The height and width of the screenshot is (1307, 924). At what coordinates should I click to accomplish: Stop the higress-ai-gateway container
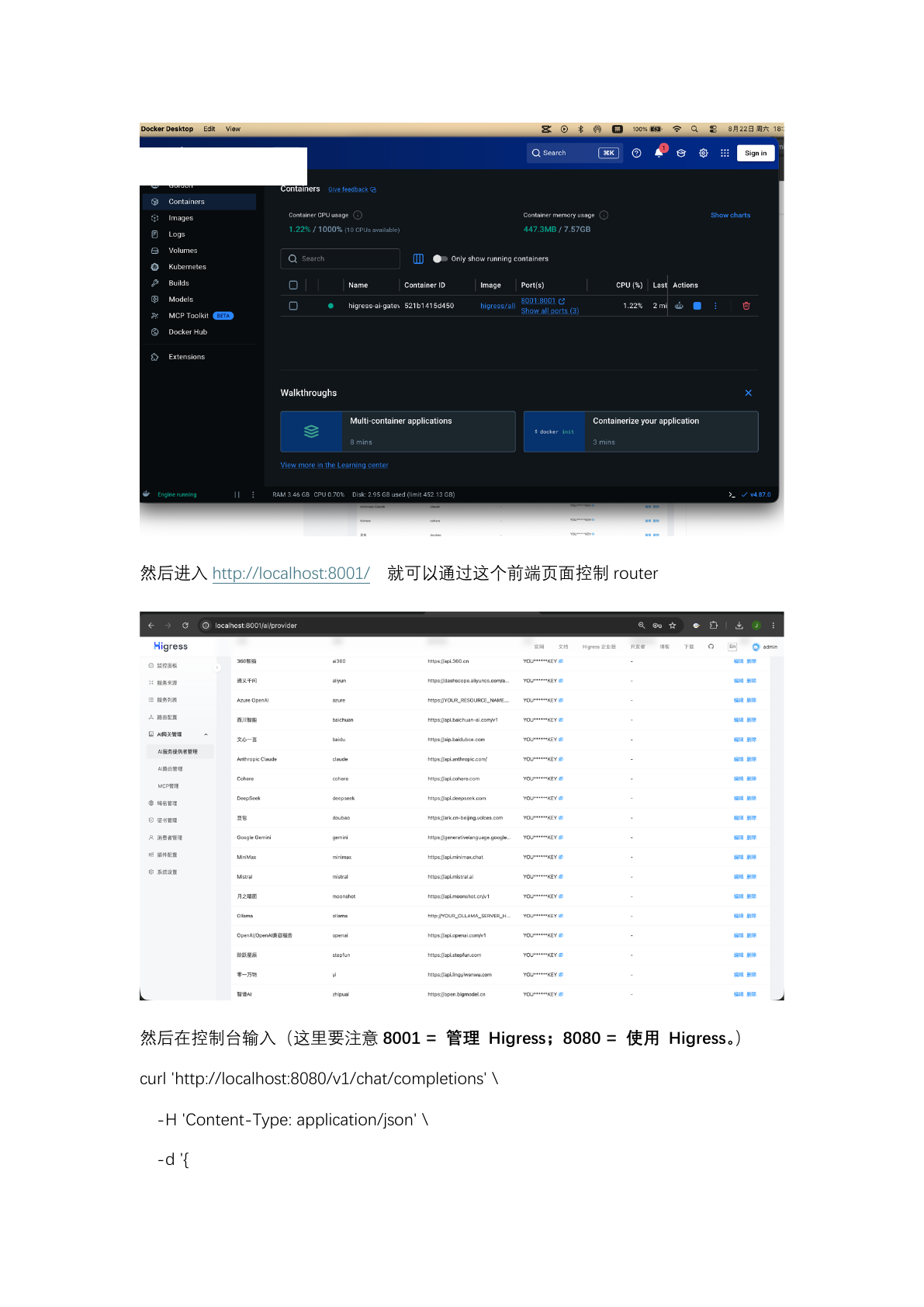point(697,306)
